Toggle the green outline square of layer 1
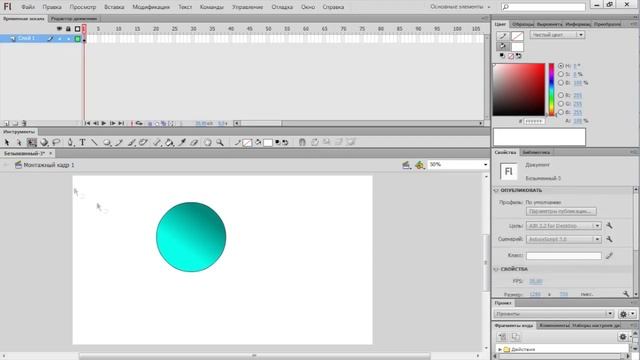640x360 pixels. (78, 38)
